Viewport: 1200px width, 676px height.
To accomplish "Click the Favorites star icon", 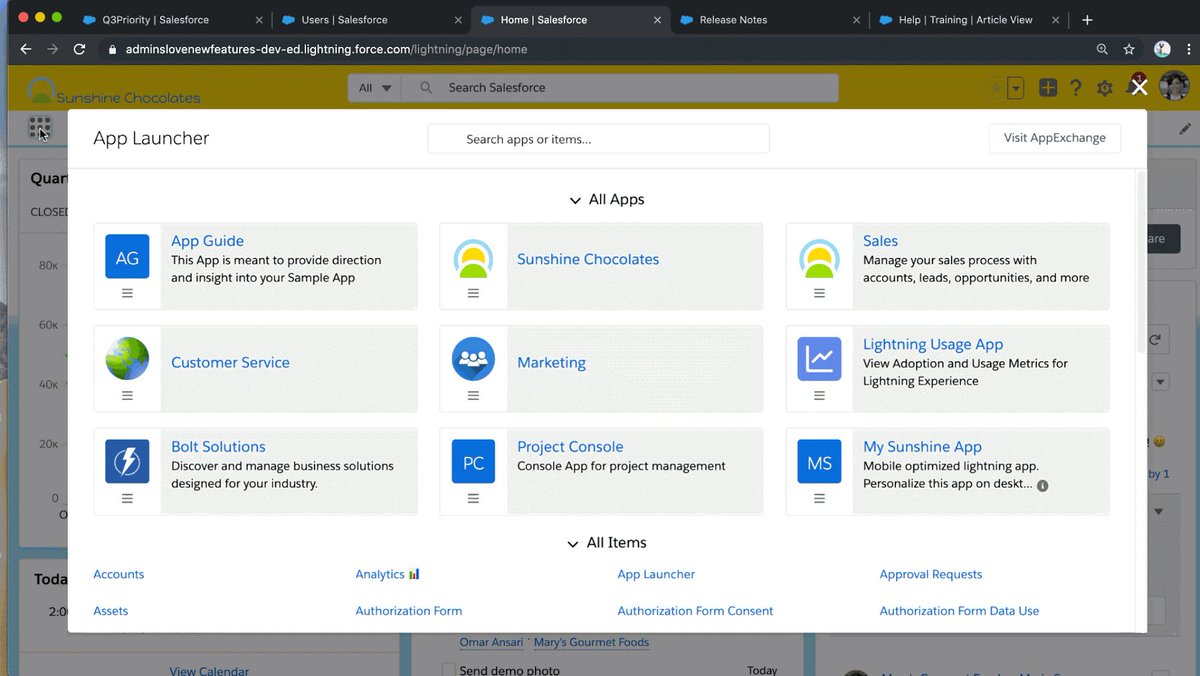I will [x=996, y=88].
